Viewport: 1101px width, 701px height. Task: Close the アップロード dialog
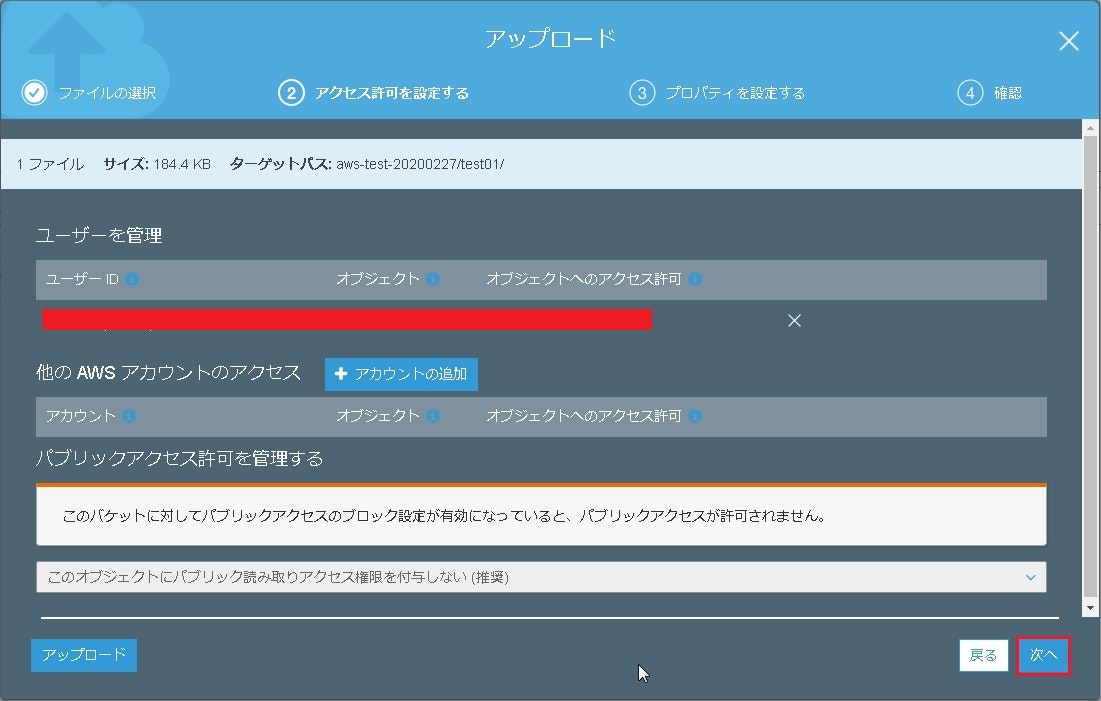(1069, 41)
